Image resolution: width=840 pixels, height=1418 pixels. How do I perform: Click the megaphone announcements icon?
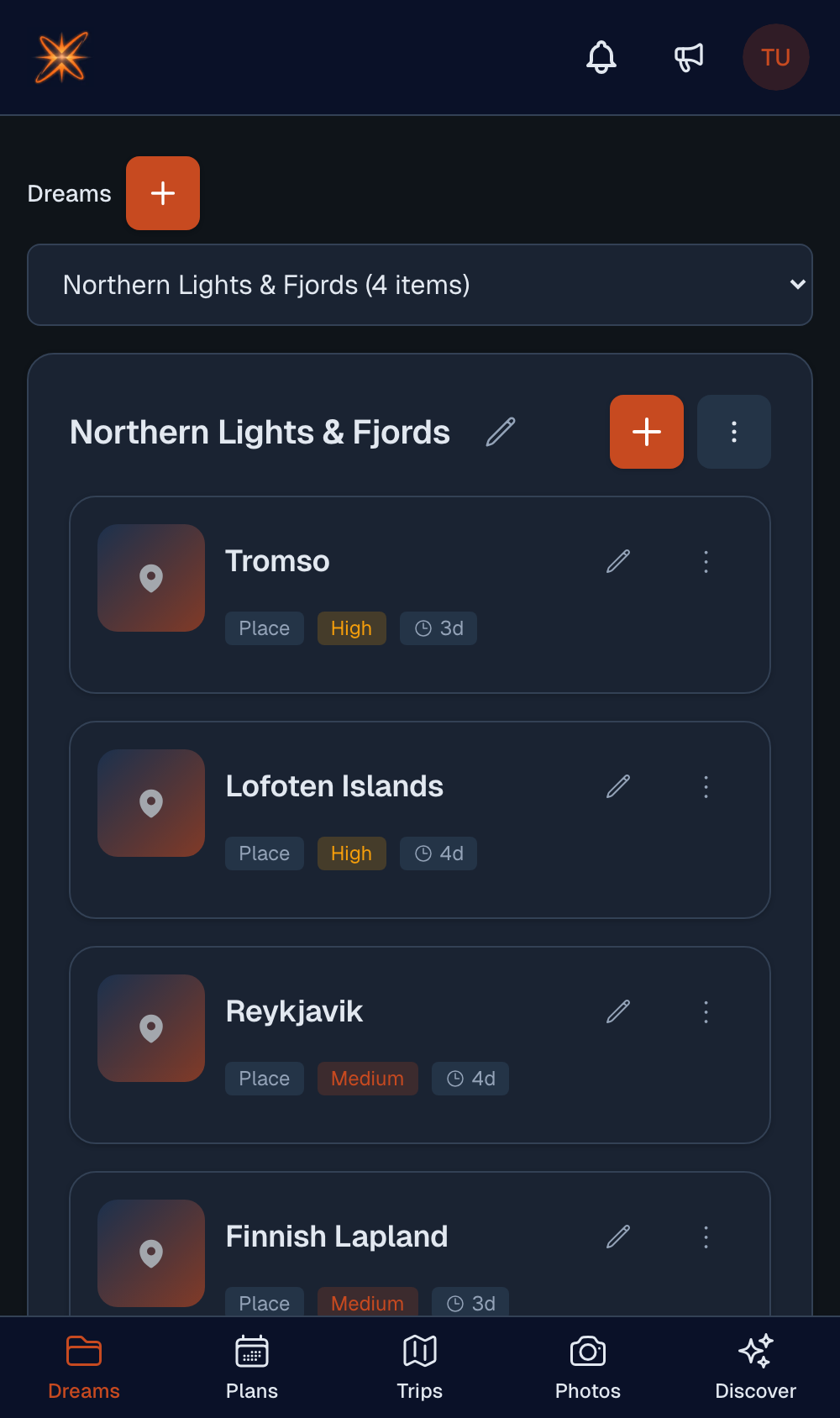click(x=688, y=57)
